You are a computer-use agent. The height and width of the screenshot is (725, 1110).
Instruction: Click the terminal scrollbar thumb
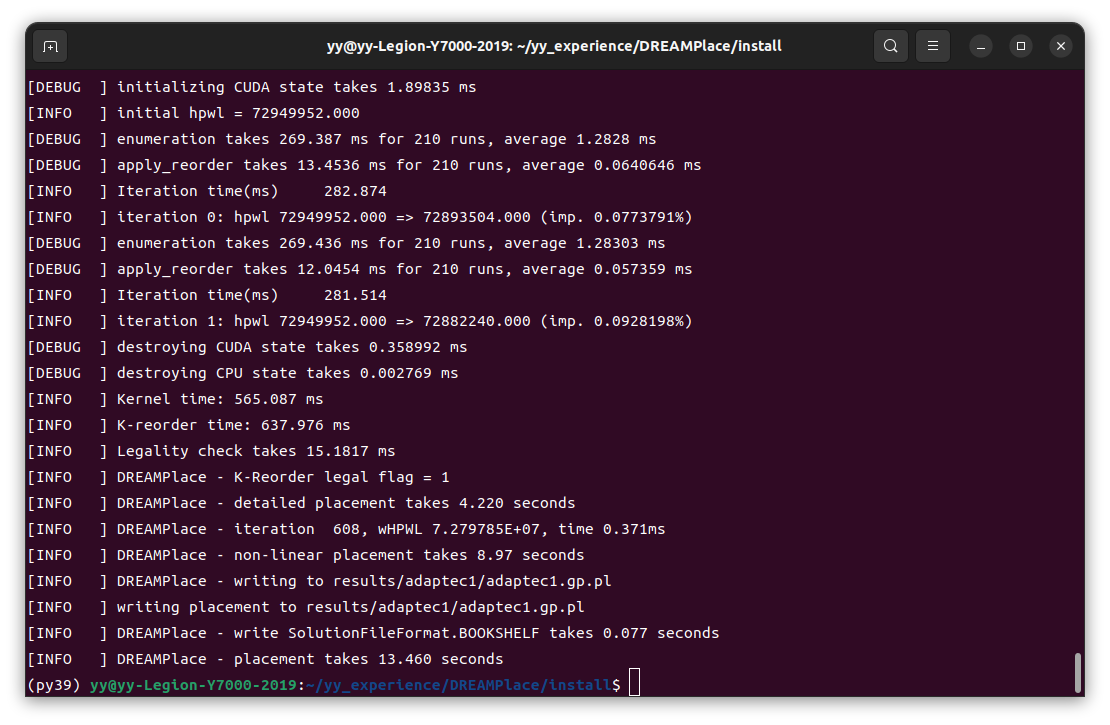coord(1077,673)
